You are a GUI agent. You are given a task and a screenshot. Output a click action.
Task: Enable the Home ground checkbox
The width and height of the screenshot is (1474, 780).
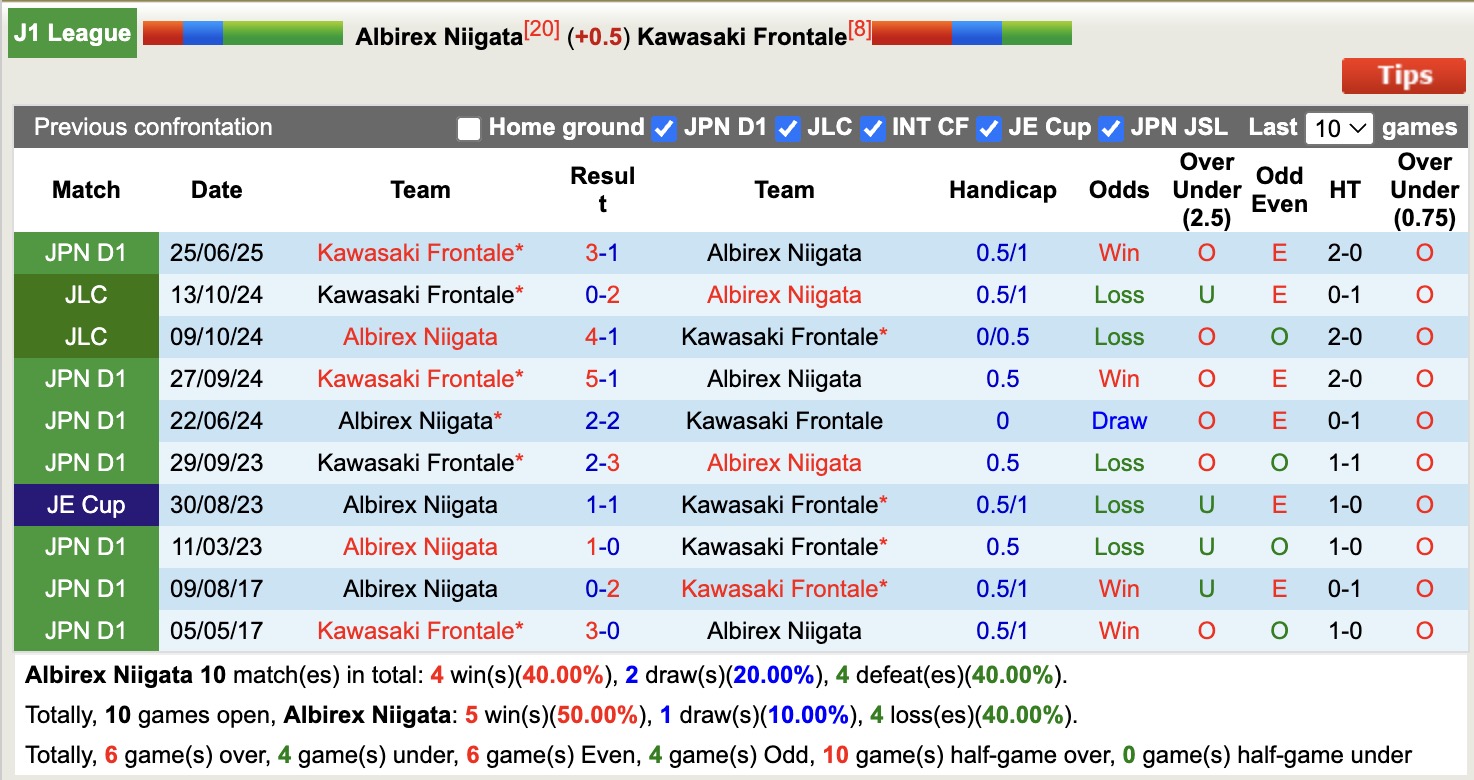click(x=468, y=128)
